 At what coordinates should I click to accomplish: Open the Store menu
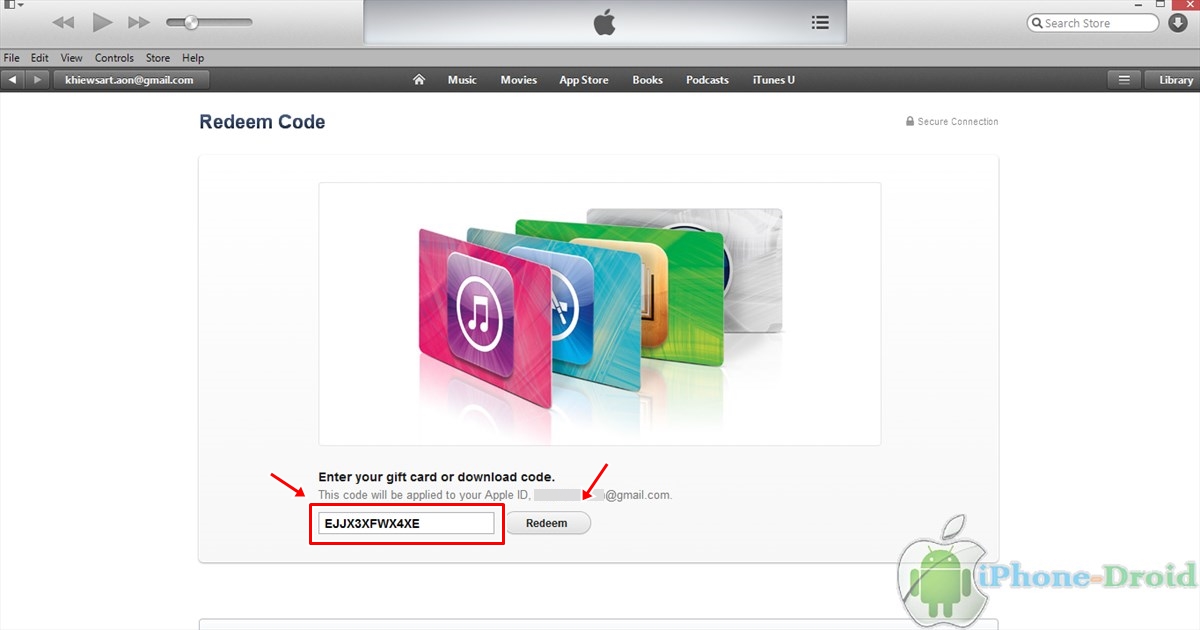pyautogui.click(x=158, y=58)
